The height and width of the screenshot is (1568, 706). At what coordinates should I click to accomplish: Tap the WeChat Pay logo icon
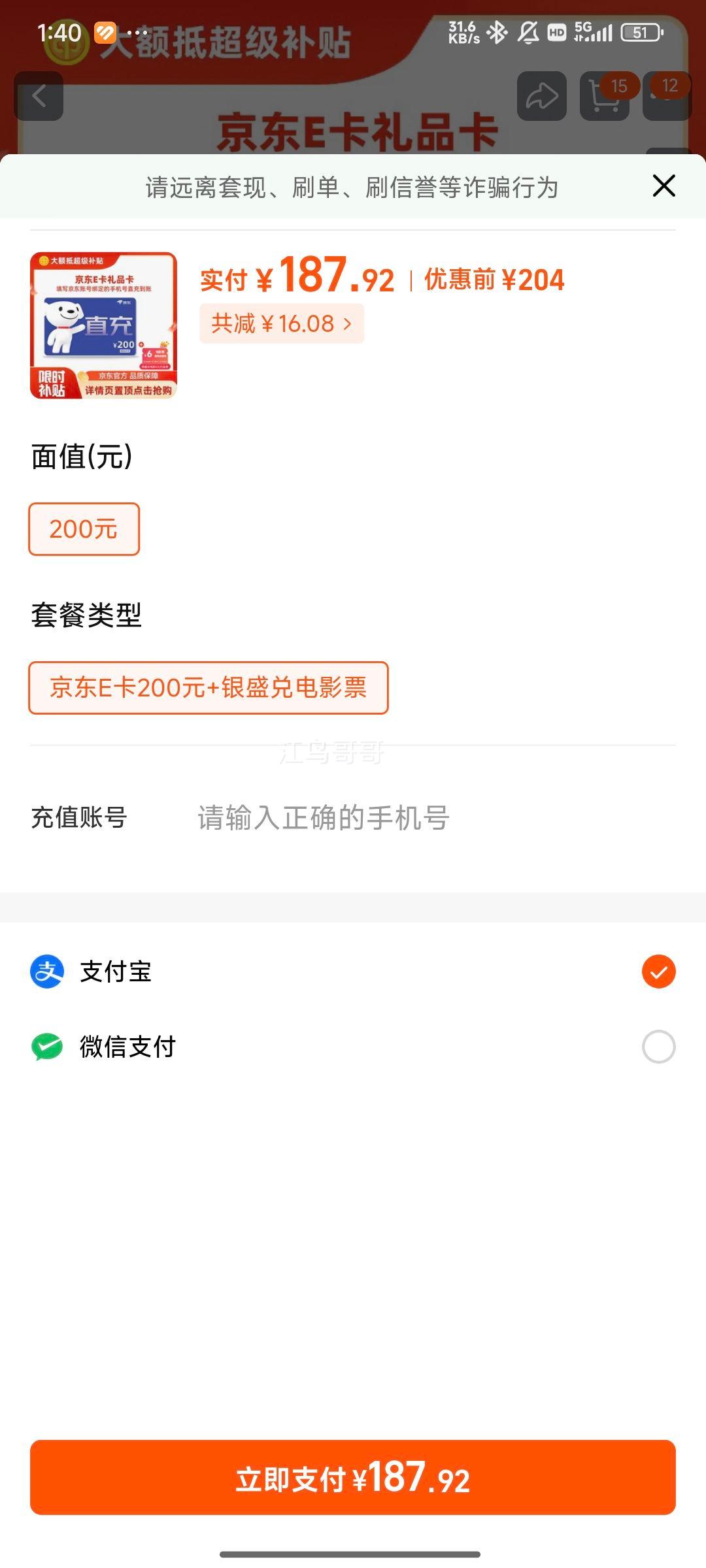(x=47, y=1047)
